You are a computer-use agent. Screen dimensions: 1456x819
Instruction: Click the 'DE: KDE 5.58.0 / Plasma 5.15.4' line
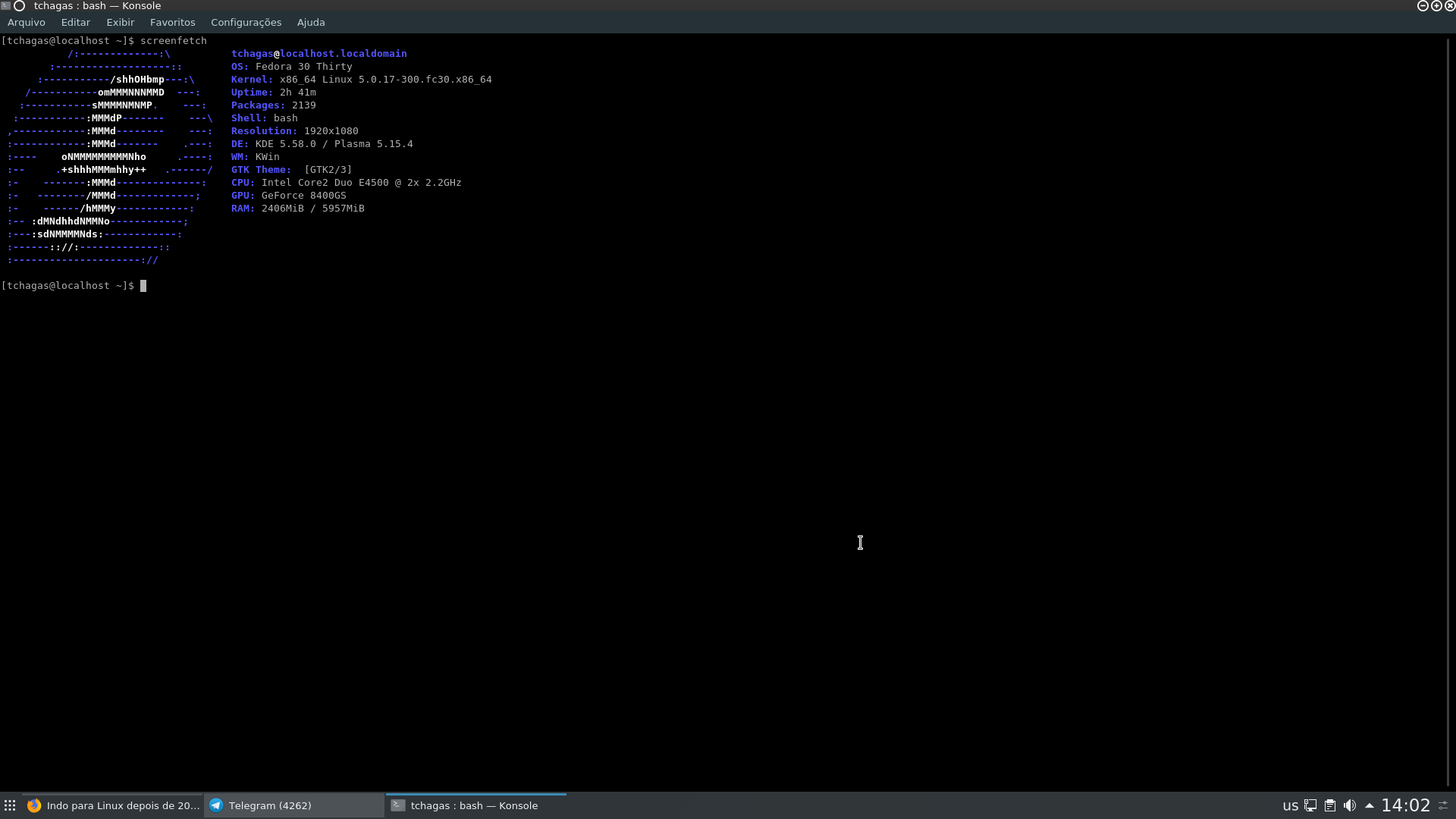coord(322,144)
